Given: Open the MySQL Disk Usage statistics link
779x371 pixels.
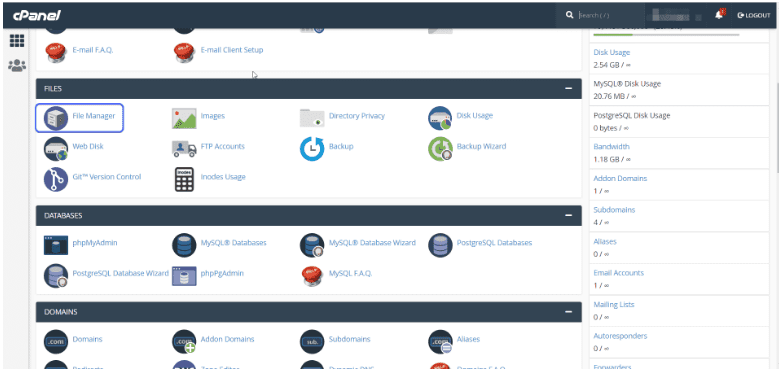Looking at the screenshot, I should (x=627, y=84).
